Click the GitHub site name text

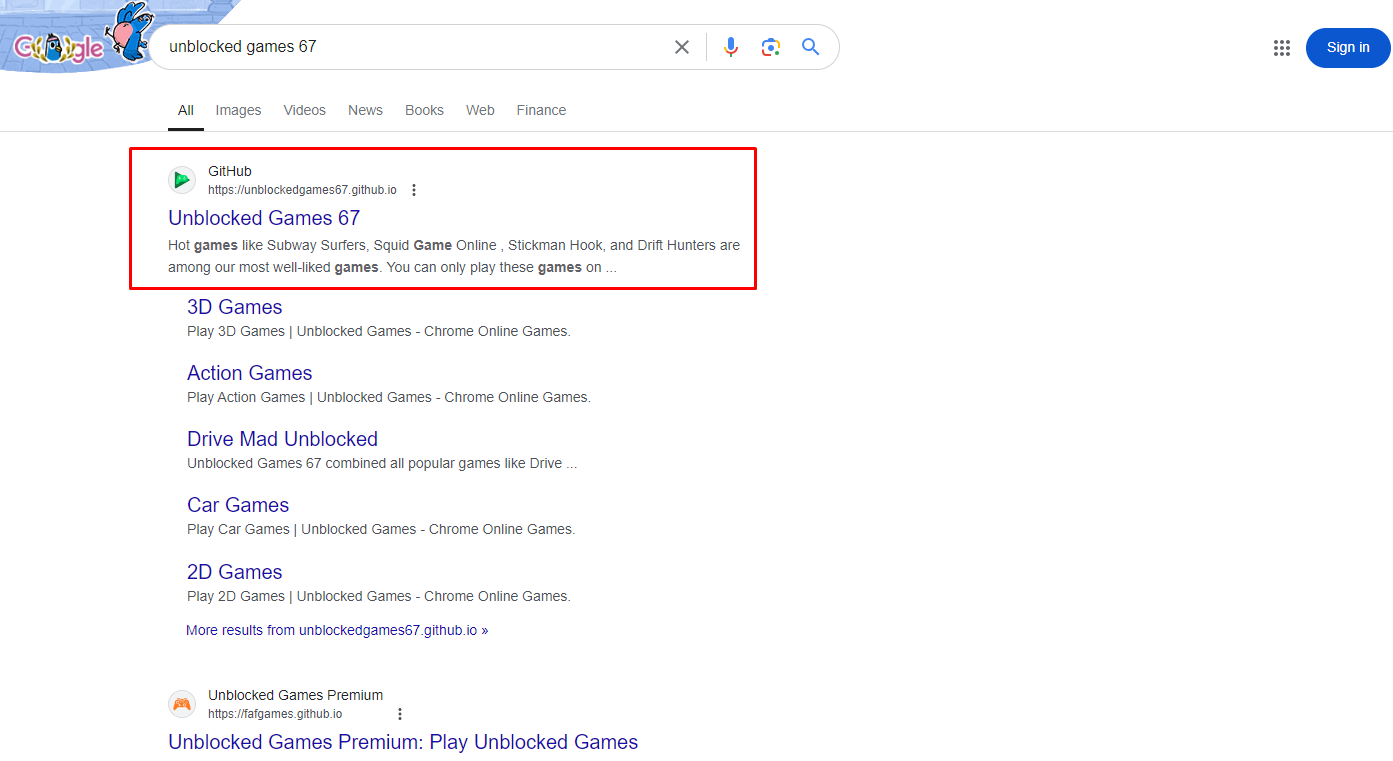pyautogui.click(x=230, y=171)
